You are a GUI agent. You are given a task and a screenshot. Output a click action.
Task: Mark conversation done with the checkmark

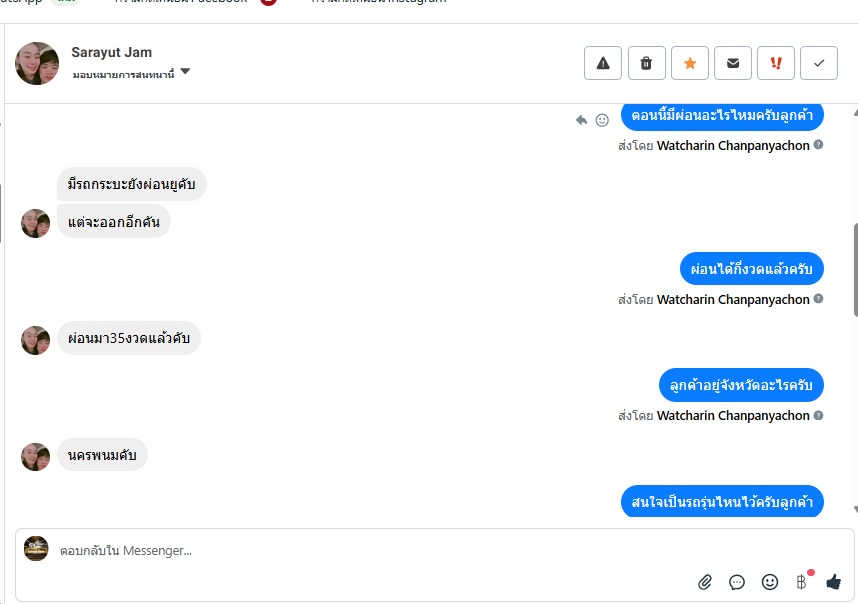point(819,63)
